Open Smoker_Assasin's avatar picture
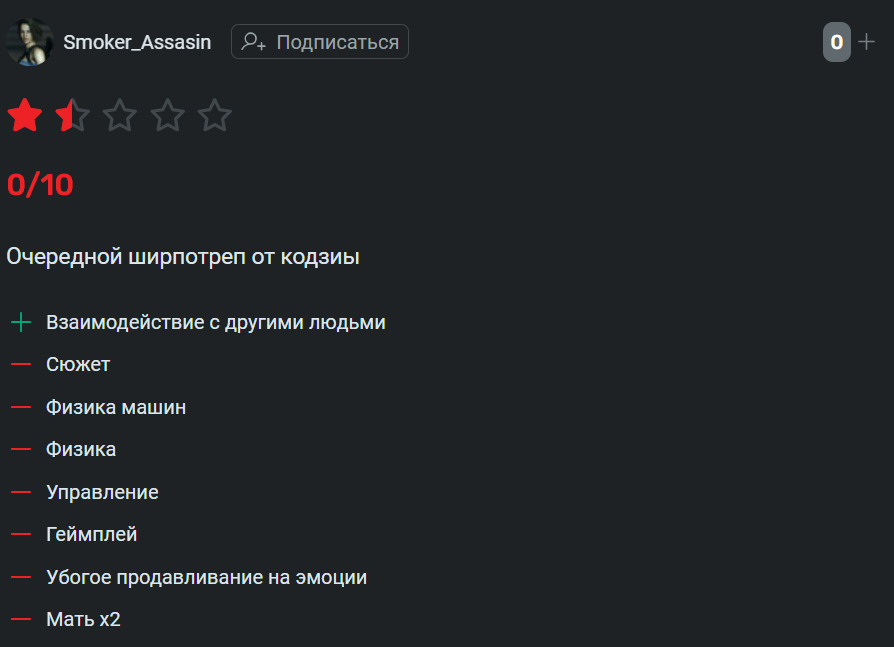Viewport: 894px width, 647px height. 30,42
